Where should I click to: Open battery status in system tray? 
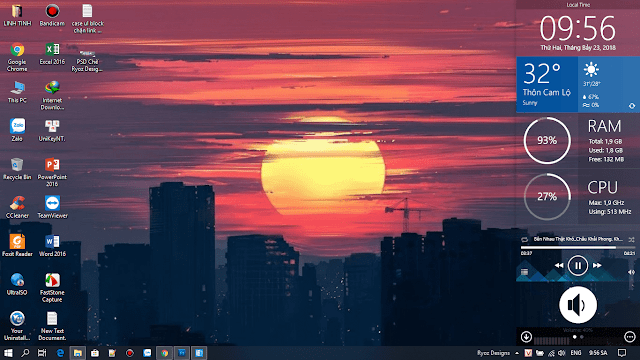(540, 353)
